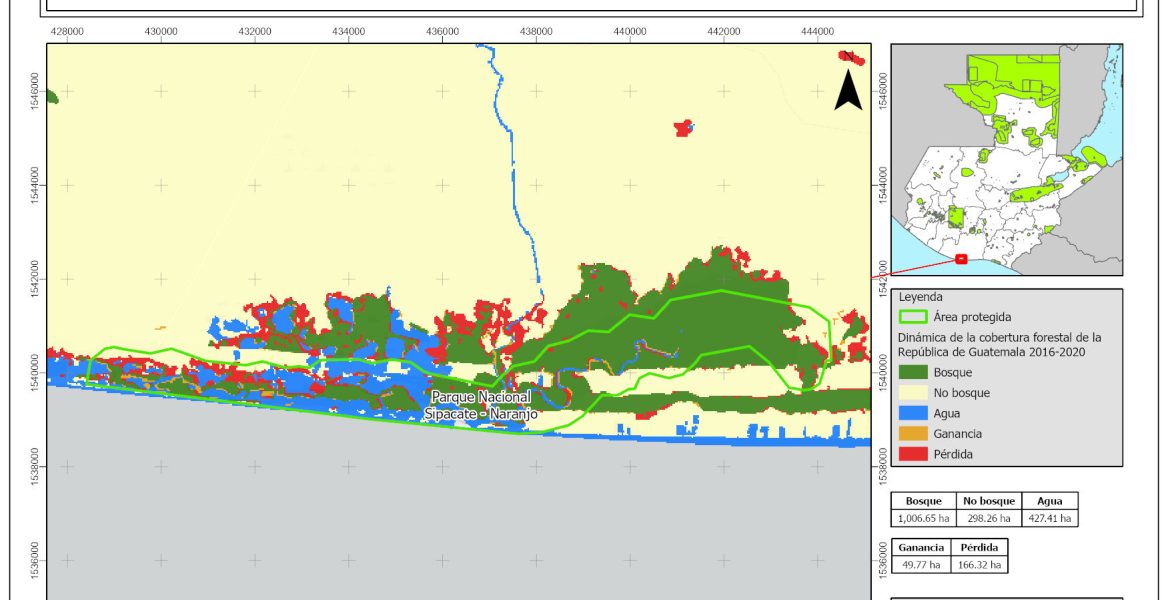Select the 298.26 ha No bosque cell
The width and height of the screenshot is (1170, 600).
989,519
